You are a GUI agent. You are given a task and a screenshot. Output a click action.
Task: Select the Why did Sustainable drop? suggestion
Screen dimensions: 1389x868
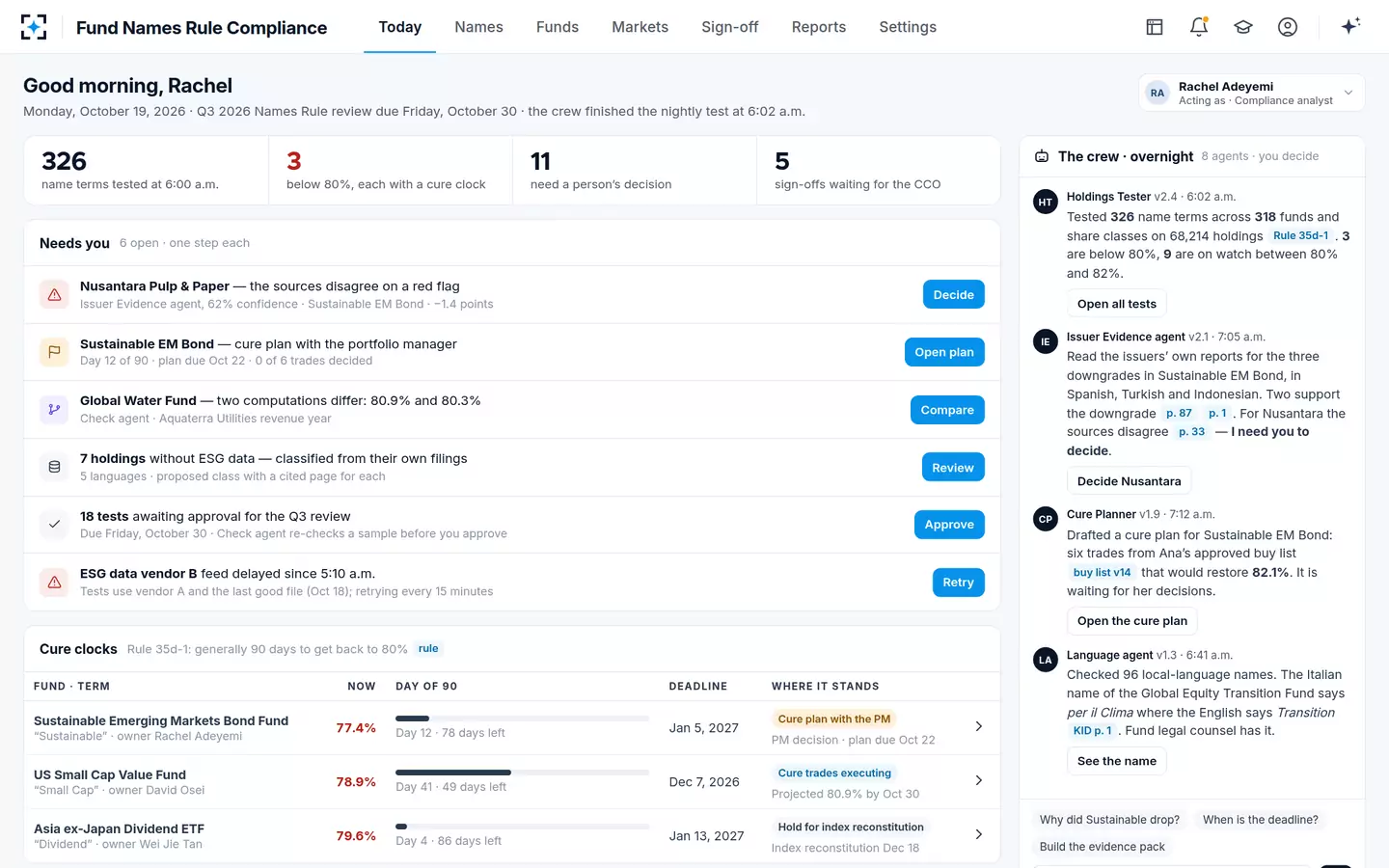click(1109, 820)
